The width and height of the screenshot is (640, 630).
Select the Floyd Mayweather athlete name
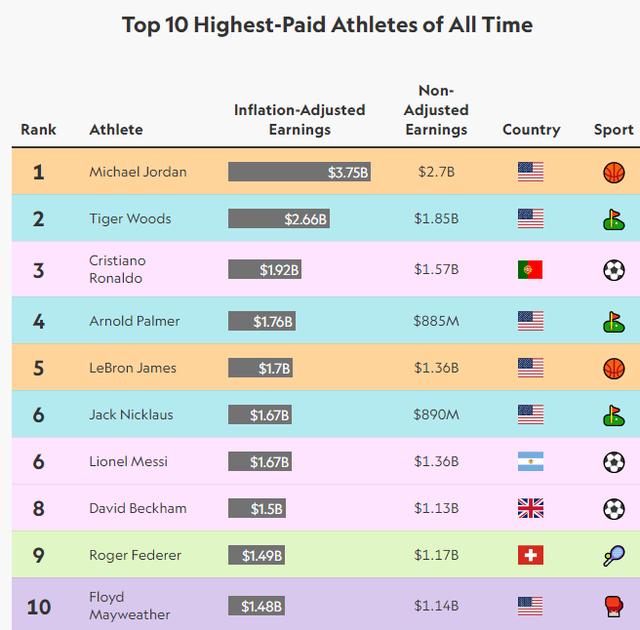pos(129,606)
